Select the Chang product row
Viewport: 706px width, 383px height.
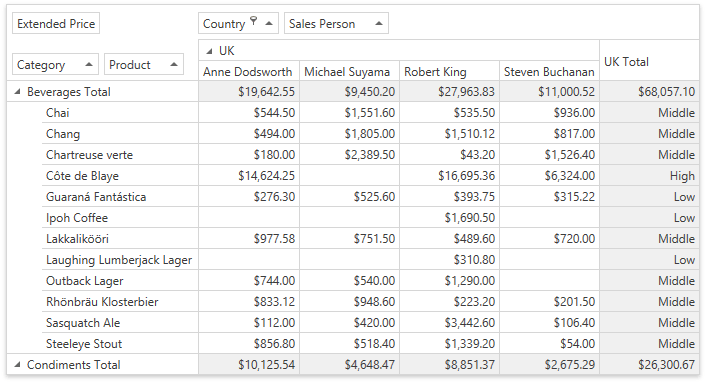pos(120,134)
